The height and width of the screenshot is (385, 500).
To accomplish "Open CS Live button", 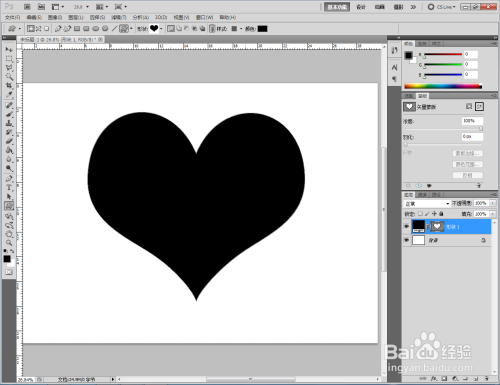I will point(442,7).
